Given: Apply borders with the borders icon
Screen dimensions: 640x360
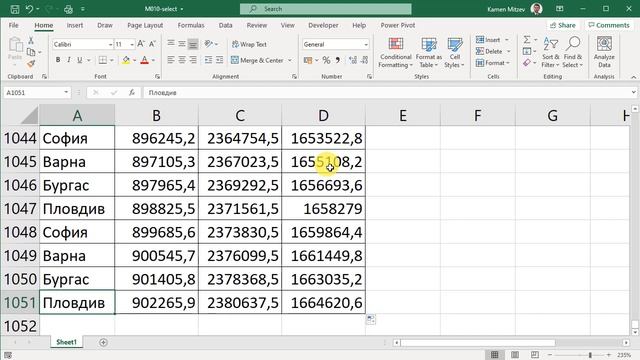Looking at the screenshot, I should coord(103,60).
